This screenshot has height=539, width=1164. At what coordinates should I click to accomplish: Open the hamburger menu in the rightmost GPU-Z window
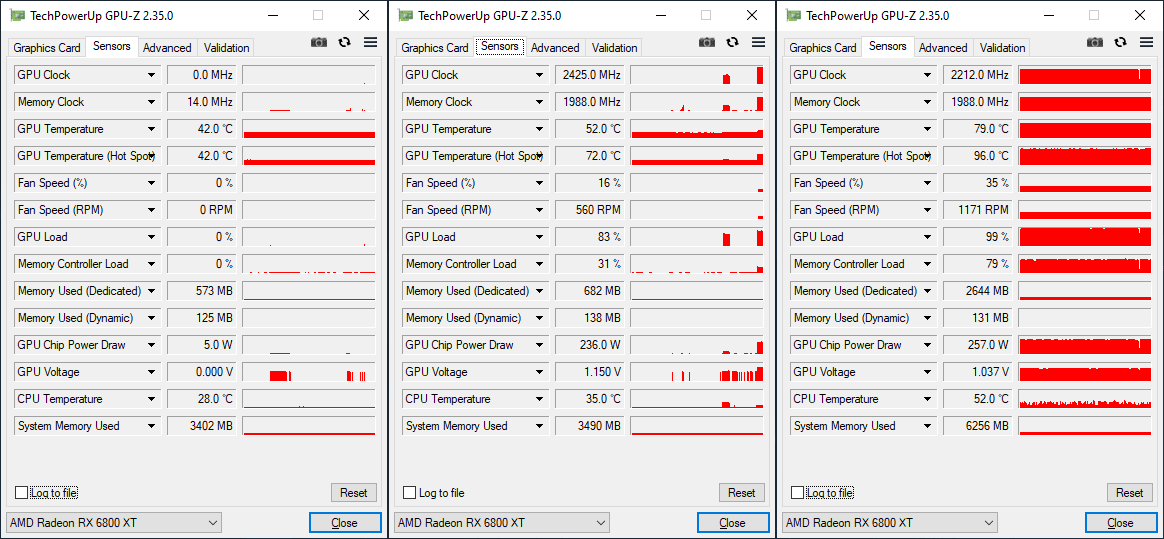[1146, 42]
